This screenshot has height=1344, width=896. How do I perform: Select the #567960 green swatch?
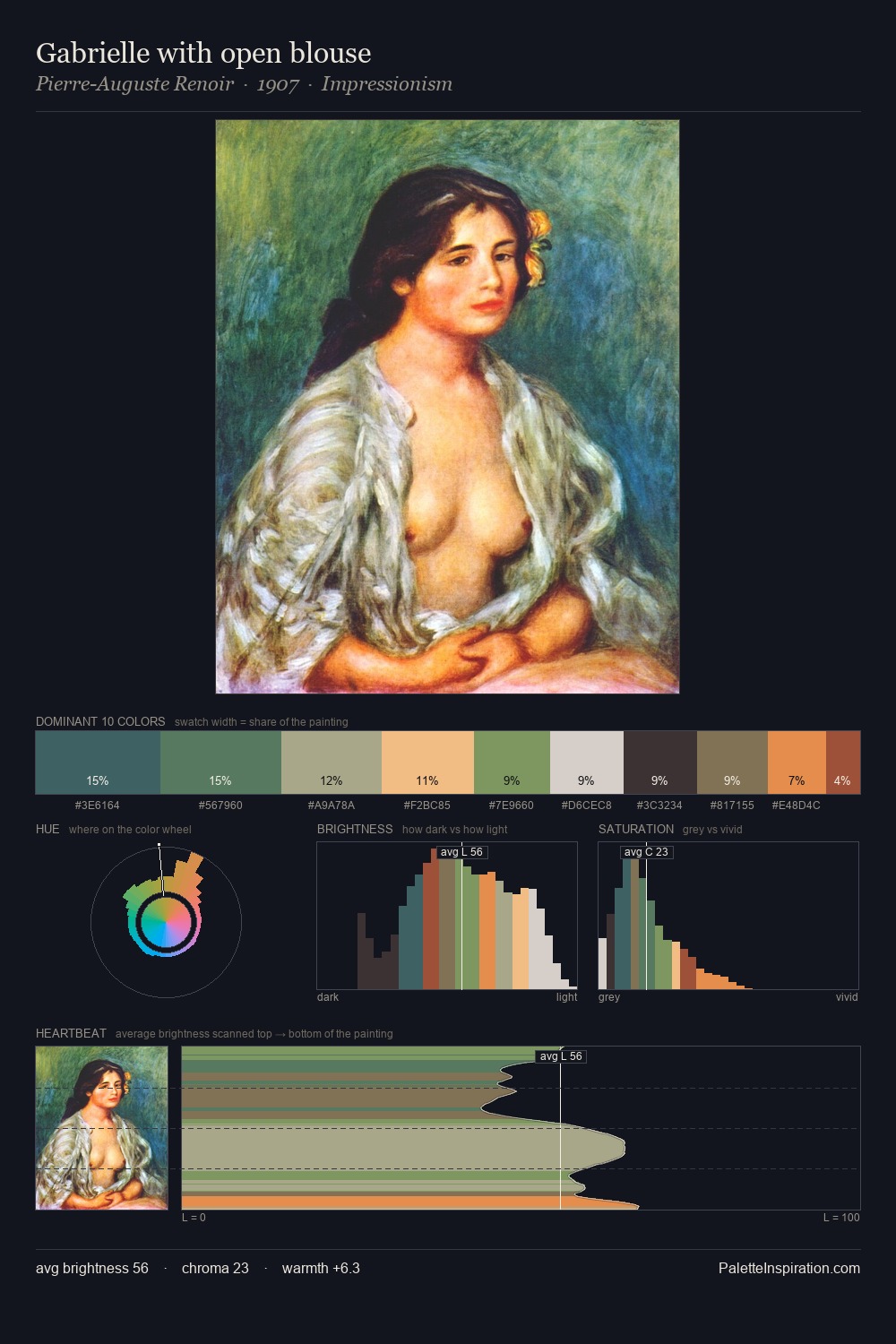[220, 762]
